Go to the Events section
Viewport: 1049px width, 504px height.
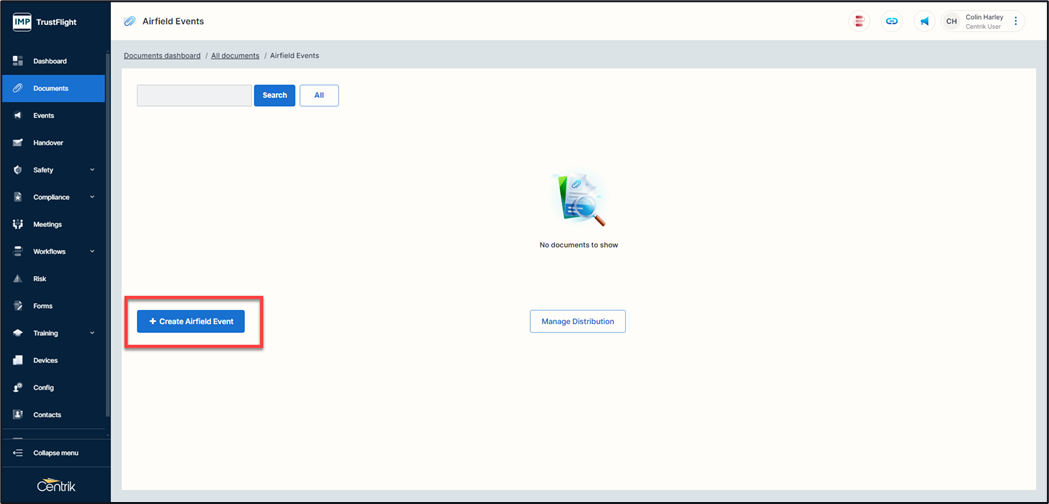point(54,116)
